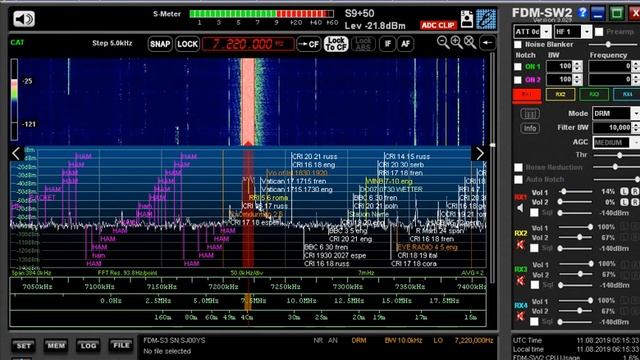Image resolution: width=640 pixels, height=360 pixels.
Task: Open the blue help question mark
Action: click(x=582, y=13)
